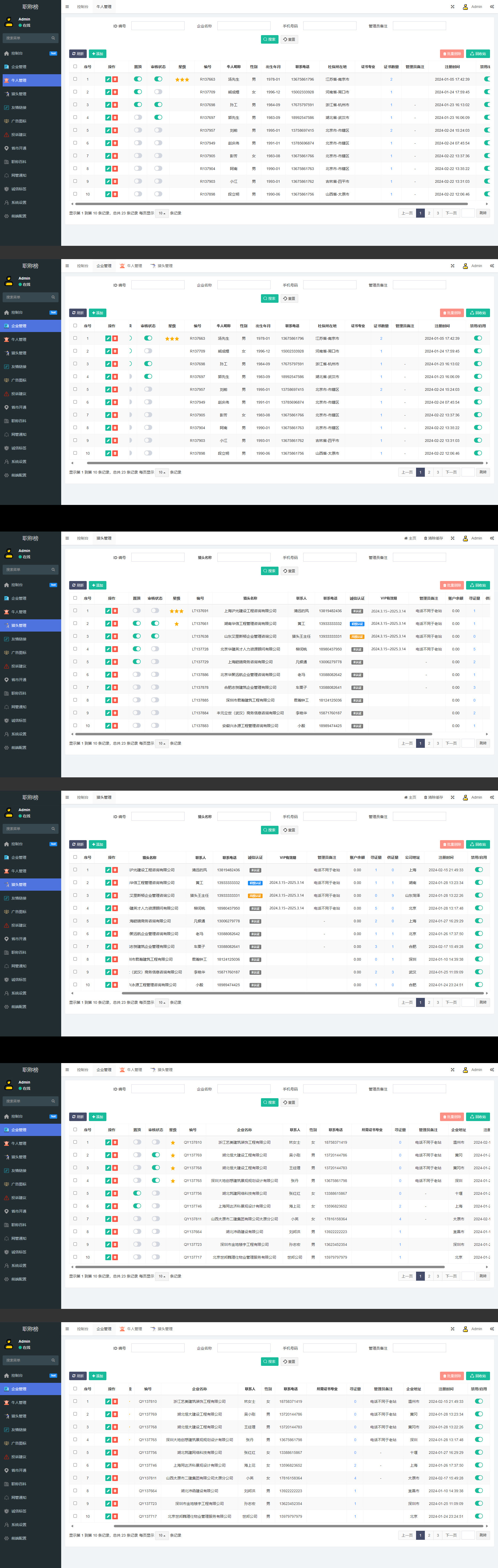Toggle 审核状态 switch for row R137698 in the first screenshot
498x1568 pixels.
tap(158, 105)
